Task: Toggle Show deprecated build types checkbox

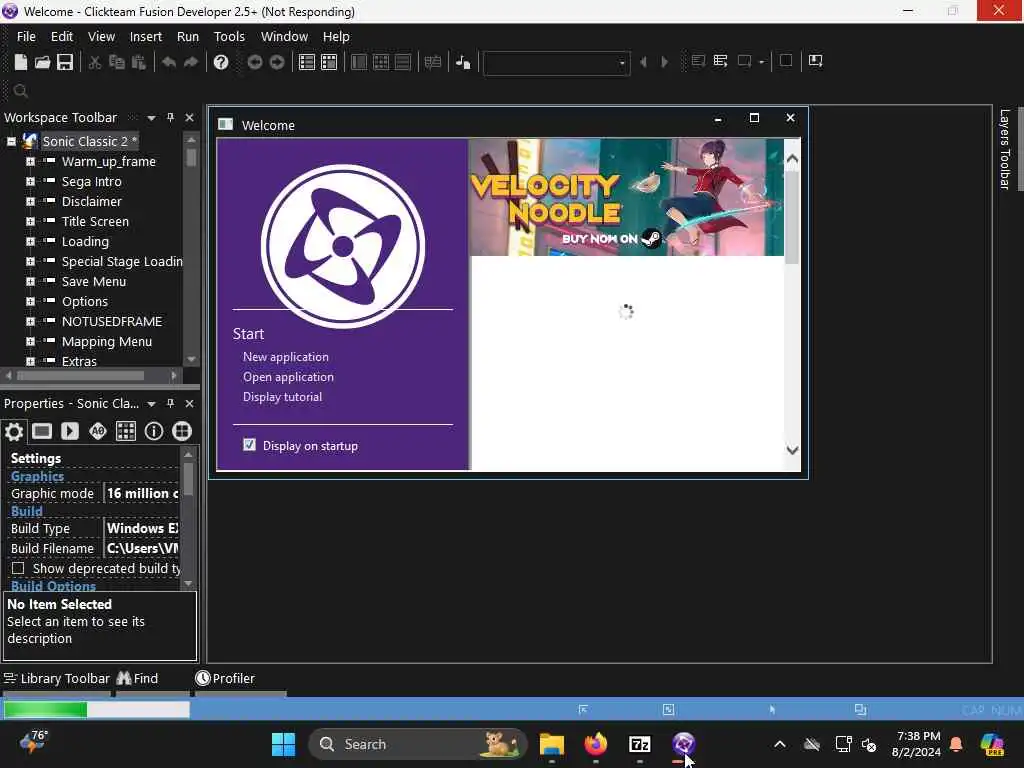Action: point(18,568)
